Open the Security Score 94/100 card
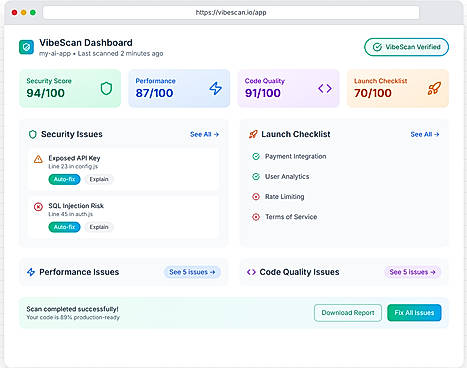This screenshot has width=467, height=368. click(x=70, y=88)
